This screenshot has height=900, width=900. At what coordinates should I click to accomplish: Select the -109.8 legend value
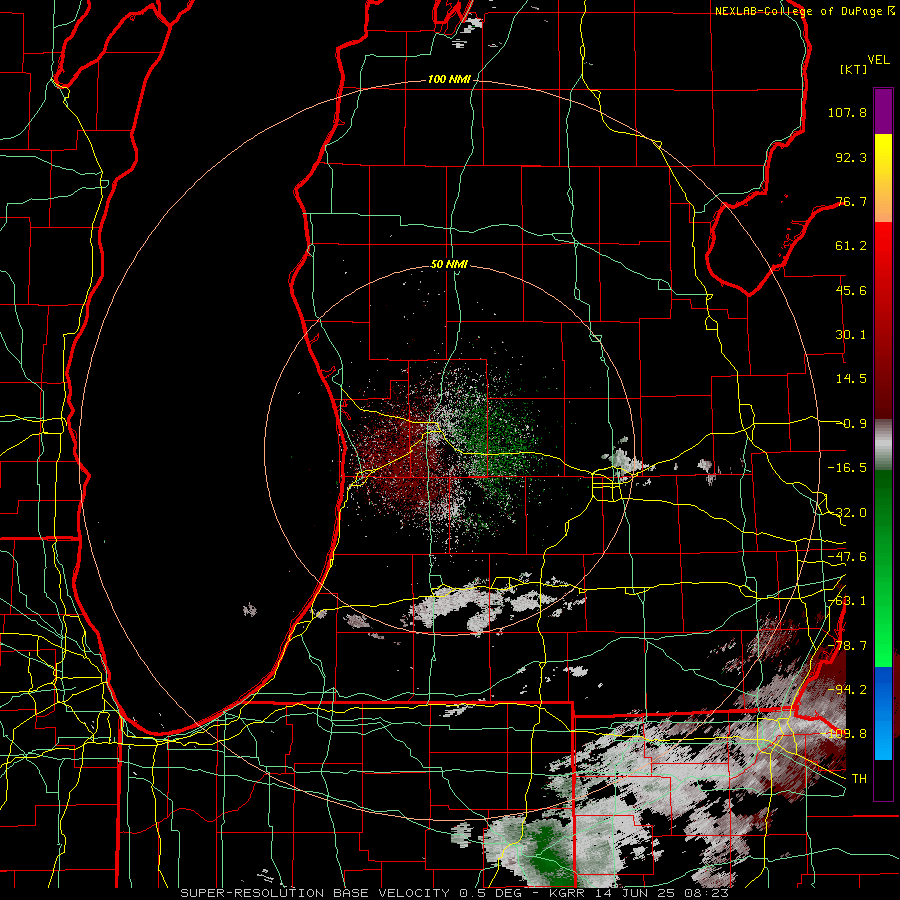(x=845, y=734)
